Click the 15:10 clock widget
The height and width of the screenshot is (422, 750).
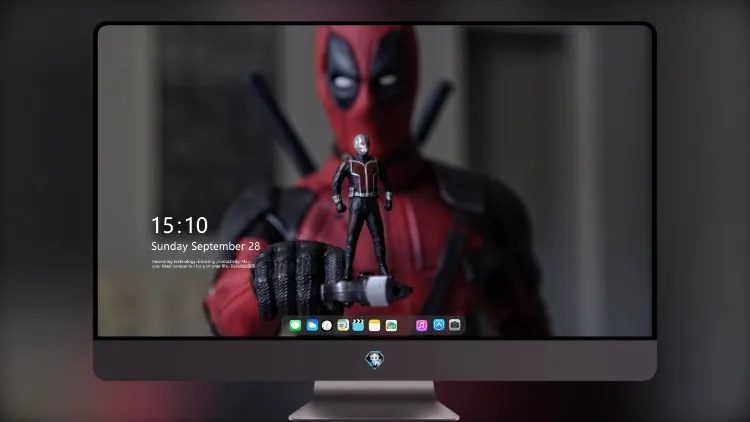179,225
